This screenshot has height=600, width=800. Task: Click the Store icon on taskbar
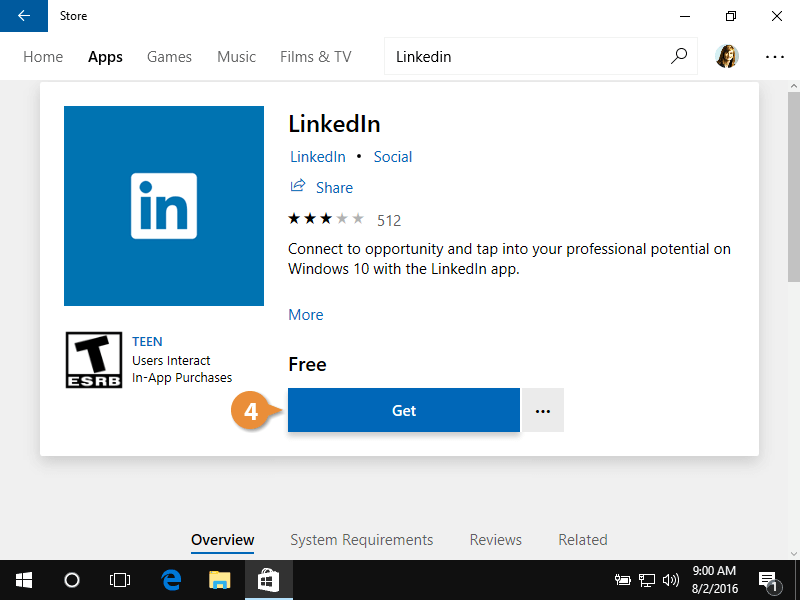[269, 580]
